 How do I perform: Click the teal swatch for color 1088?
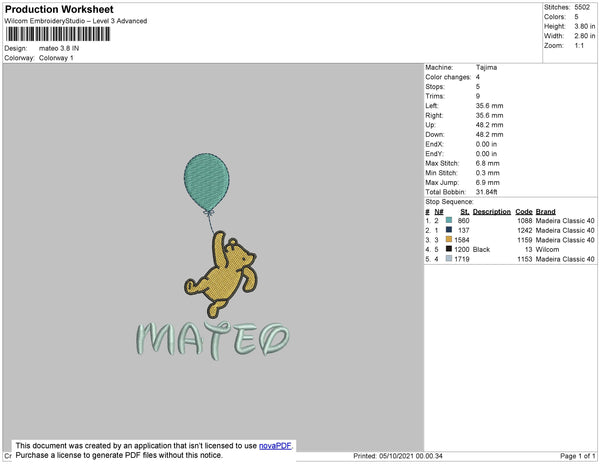[x=449, y=220]
